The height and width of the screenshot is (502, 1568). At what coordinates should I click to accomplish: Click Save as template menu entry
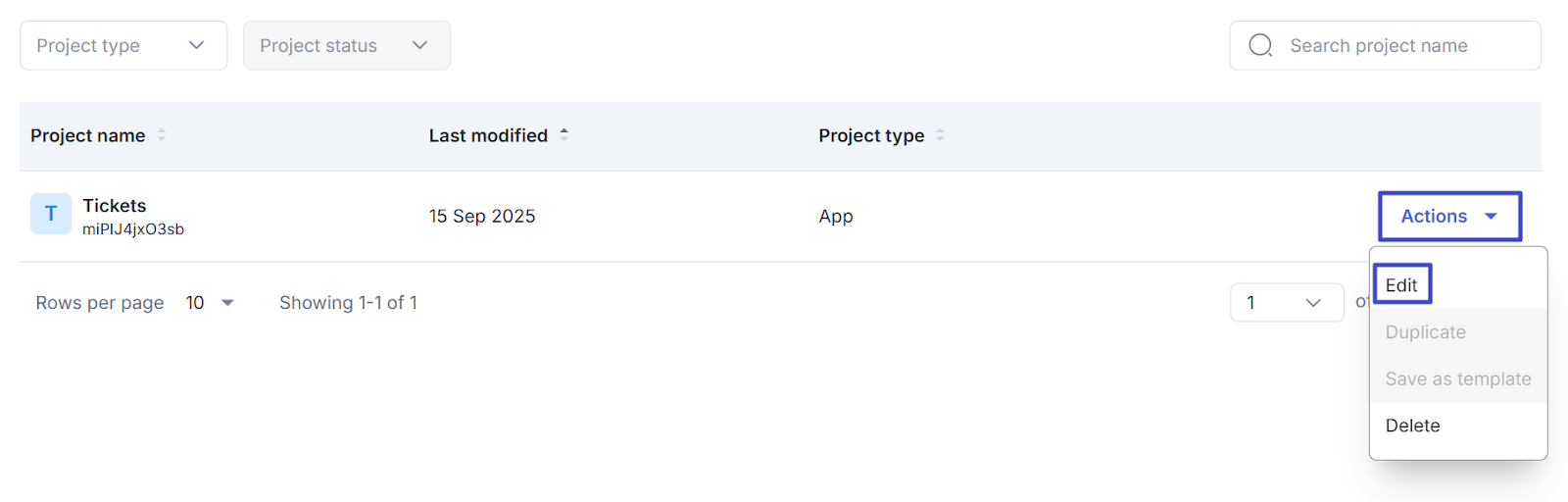[1457, 379]
